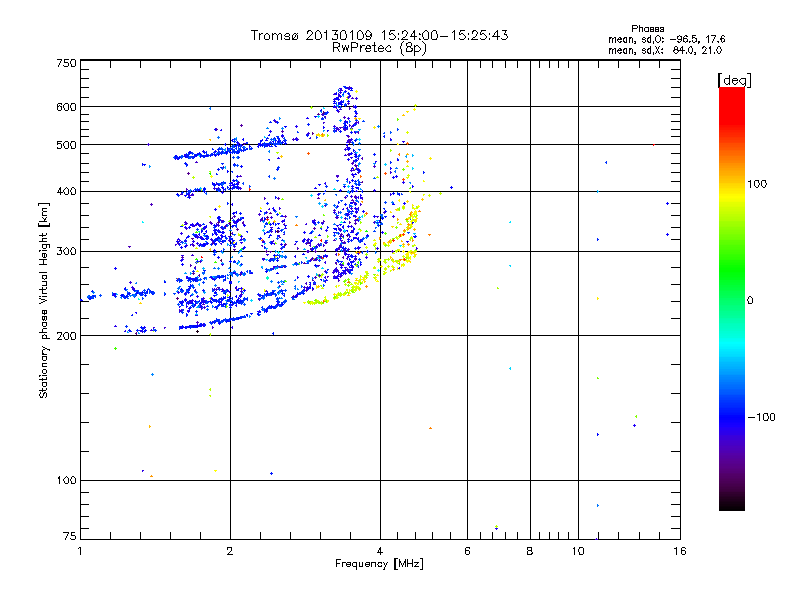Click the y-axis tick label '400'
This screenshot has width=800, height=600.
tap(66, 192)
